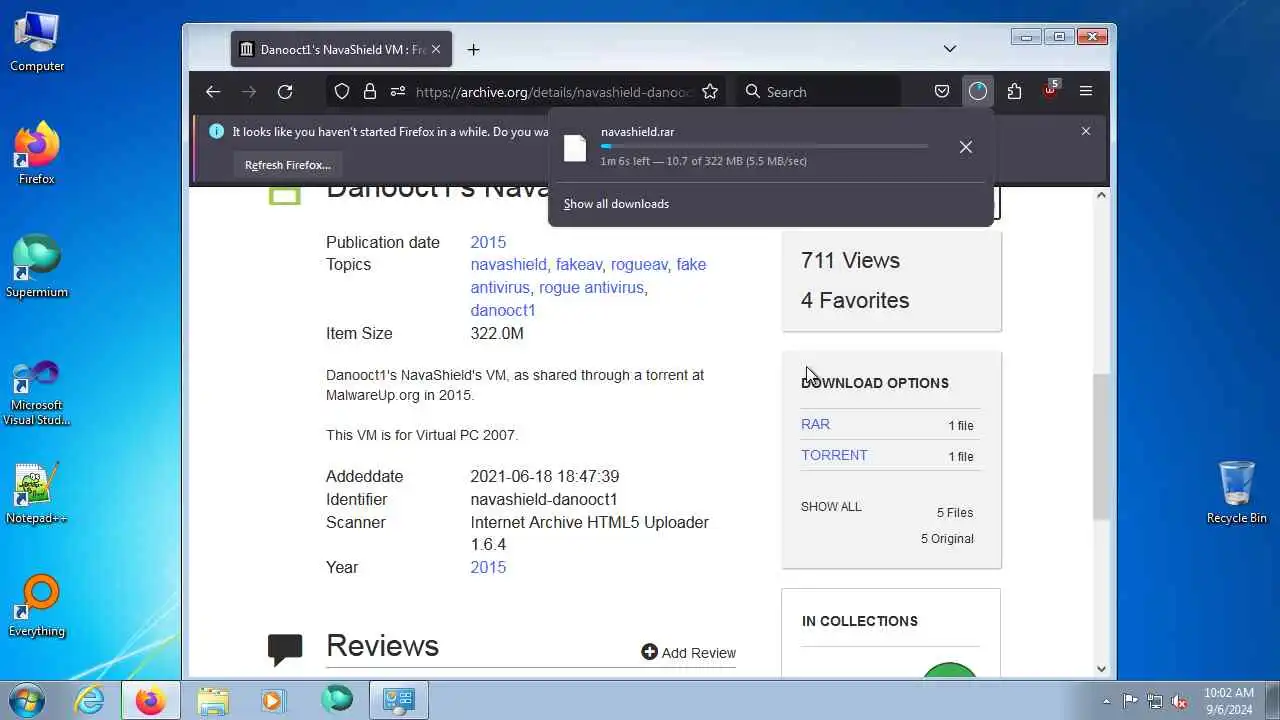Open the Save to Pocket icon
The image size is (1280, 720).
(x=942, y=92)
